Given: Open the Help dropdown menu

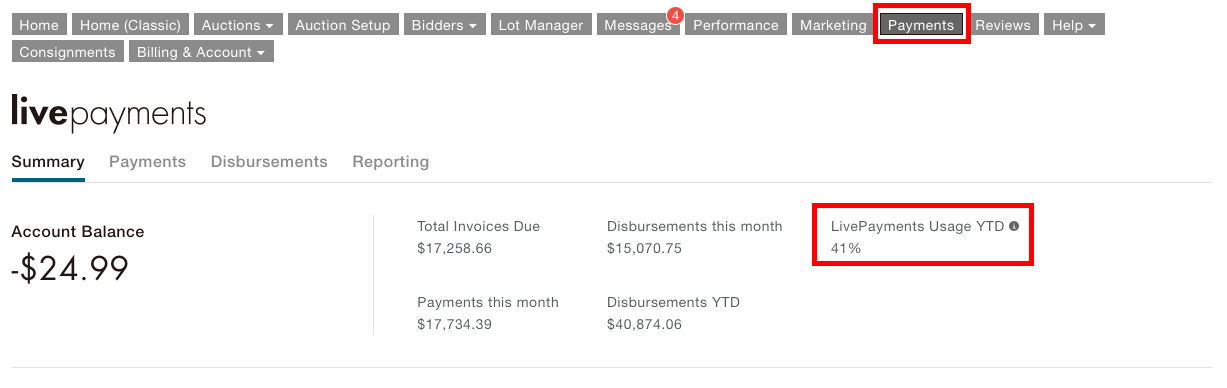Looking at the screenshot, I should [x=1074, y=25].
